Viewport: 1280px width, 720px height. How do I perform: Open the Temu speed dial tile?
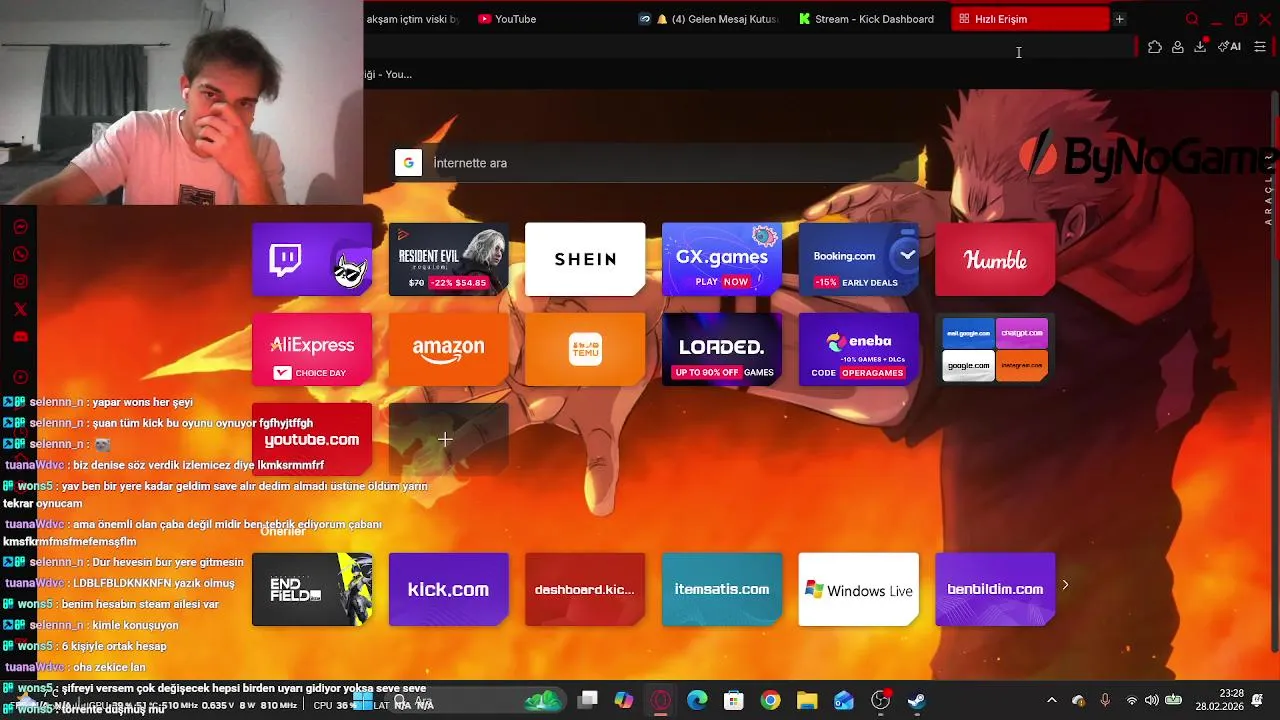(585, 349)
